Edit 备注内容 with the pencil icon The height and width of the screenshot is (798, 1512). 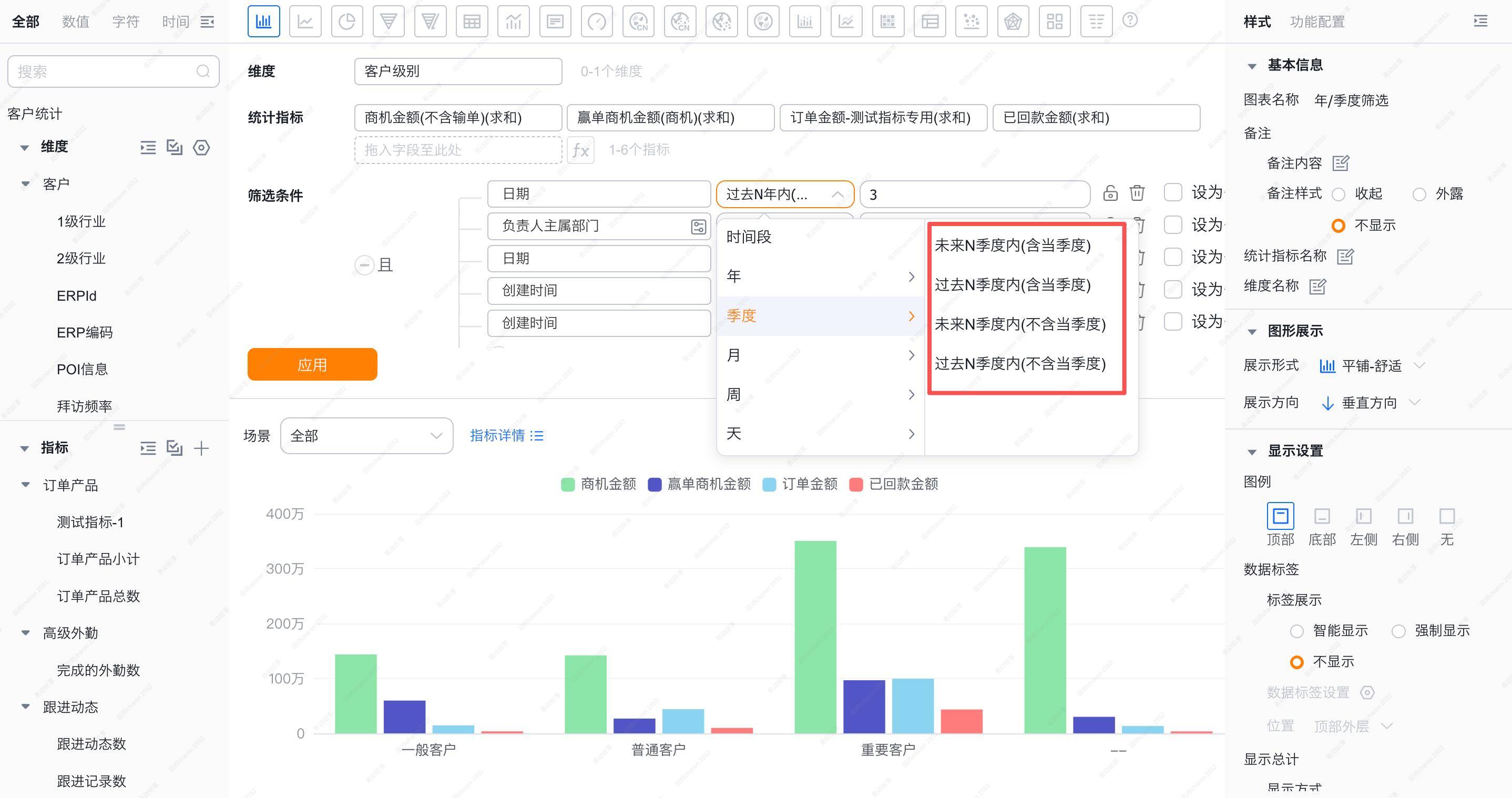[1341, 163]
